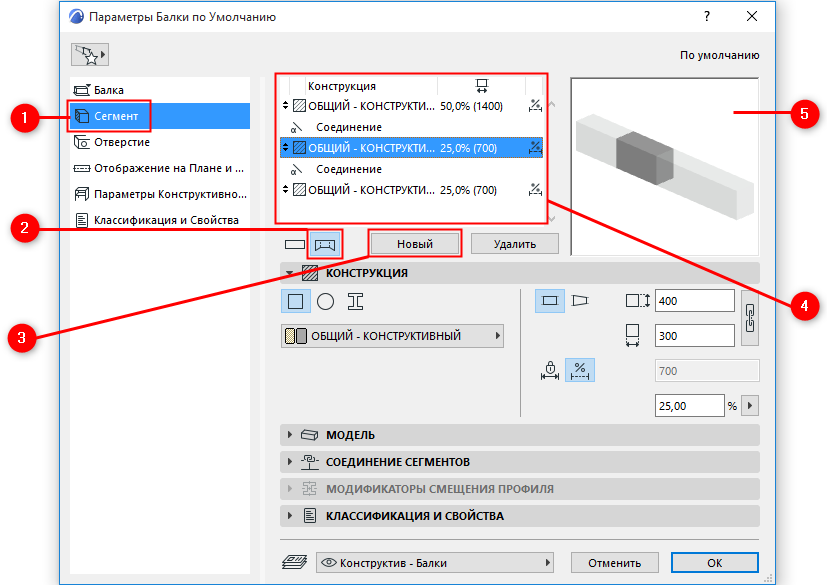Click the Новый button
827x585 pixels.
(x=415, y=244)
